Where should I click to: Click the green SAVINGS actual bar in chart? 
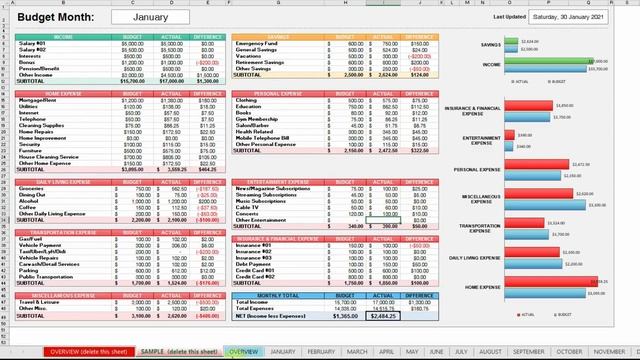point(511,41)
